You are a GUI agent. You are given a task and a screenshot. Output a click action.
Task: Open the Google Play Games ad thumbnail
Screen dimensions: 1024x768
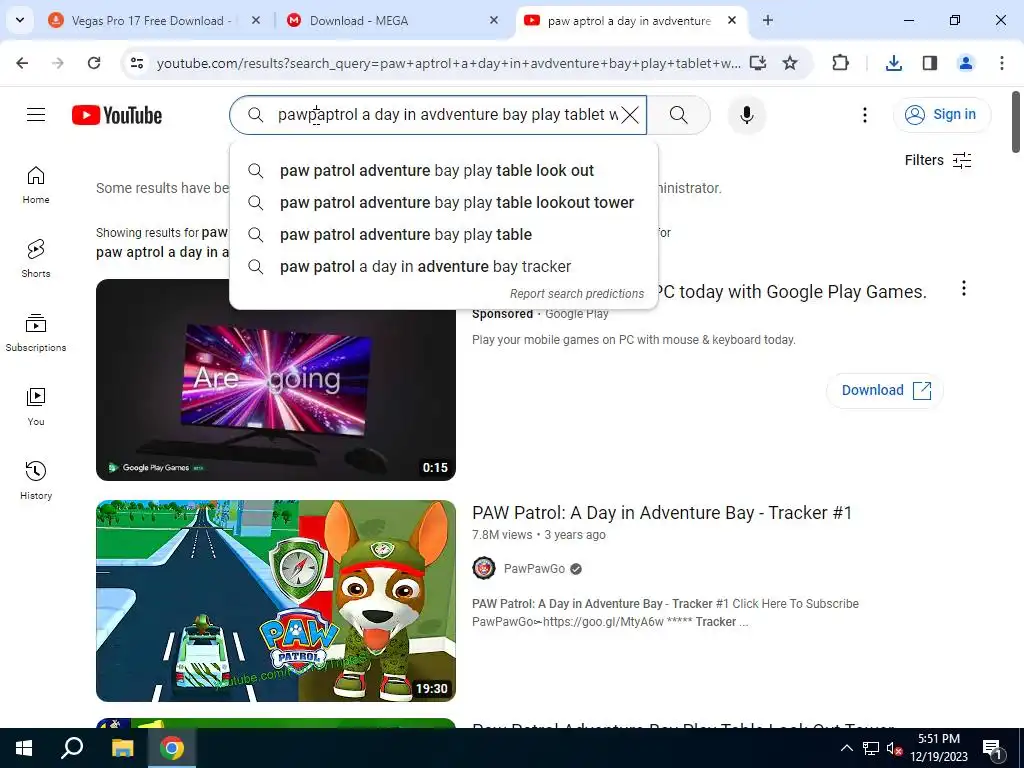276,379
